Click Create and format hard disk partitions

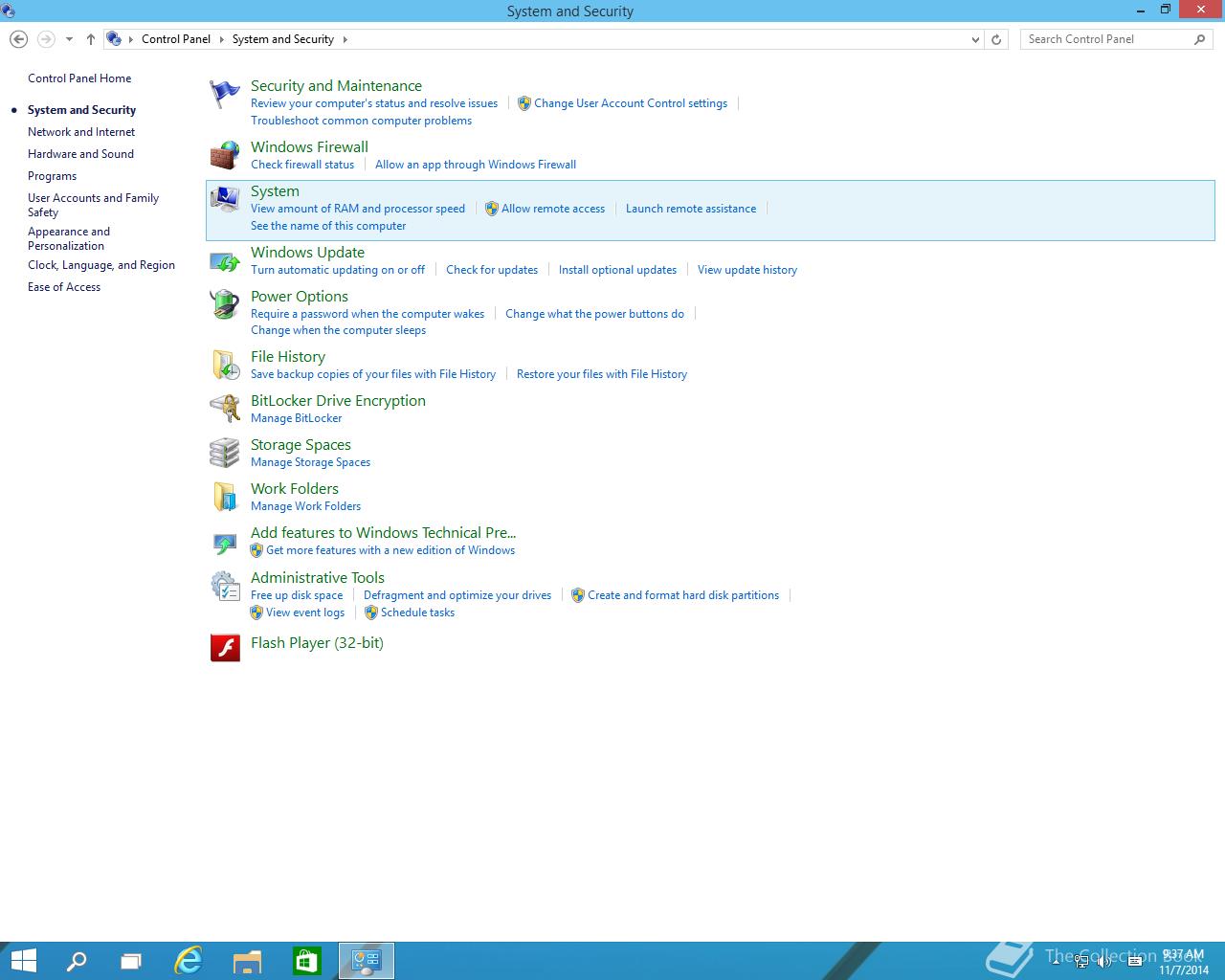683,595
